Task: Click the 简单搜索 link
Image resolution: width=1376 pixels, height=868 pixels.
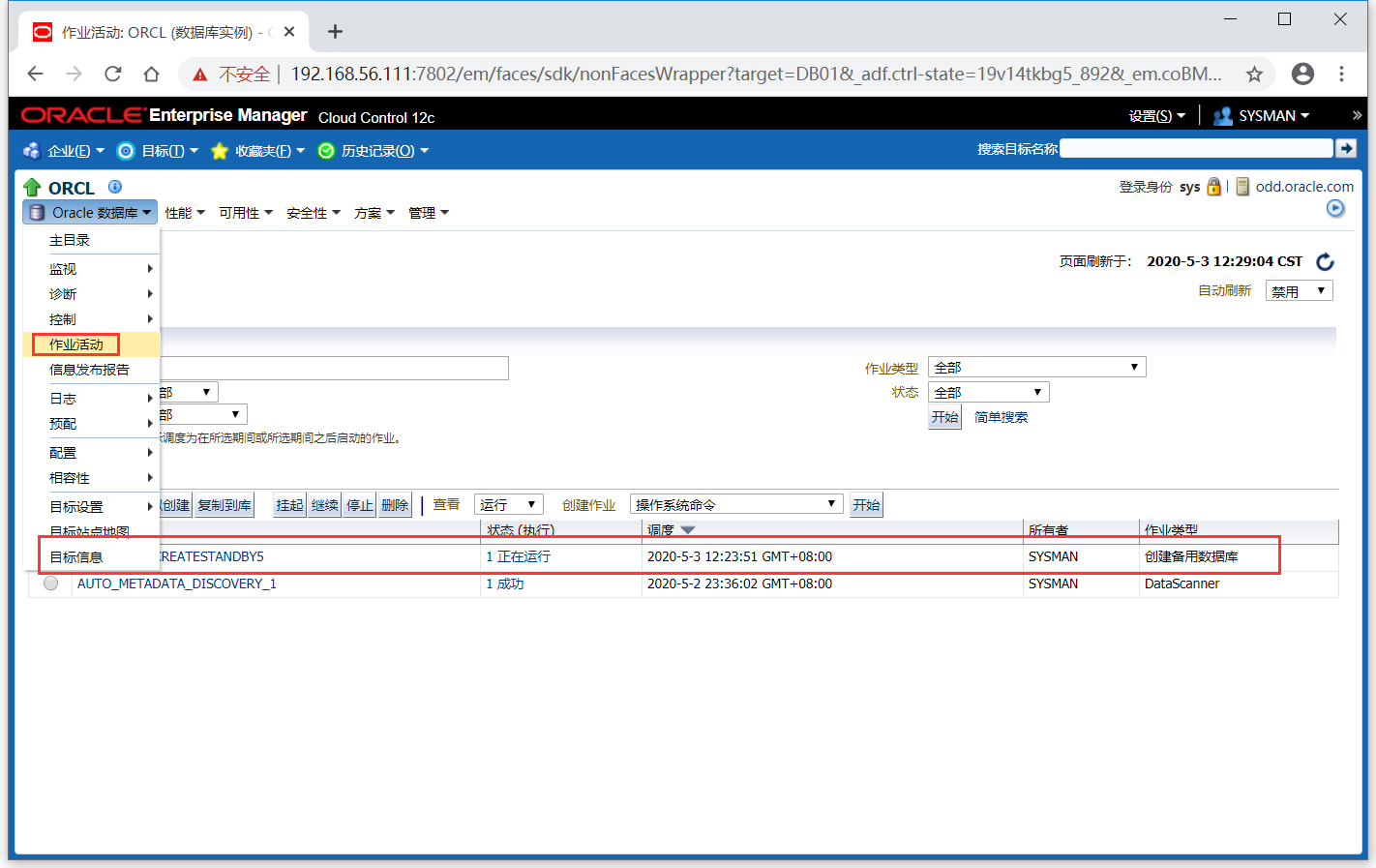Action: pyautogui.click(x=1001, y=417)
